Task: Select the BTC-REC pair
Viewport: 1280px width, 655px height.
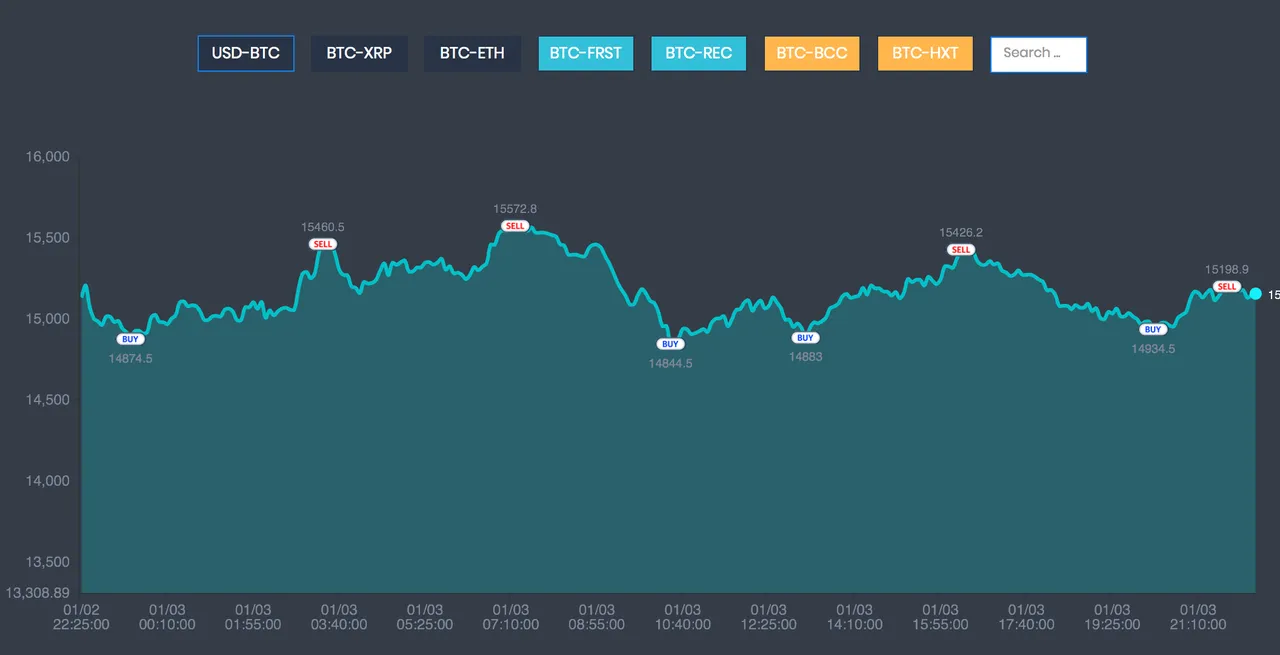Action: click(x=699, y=54)
